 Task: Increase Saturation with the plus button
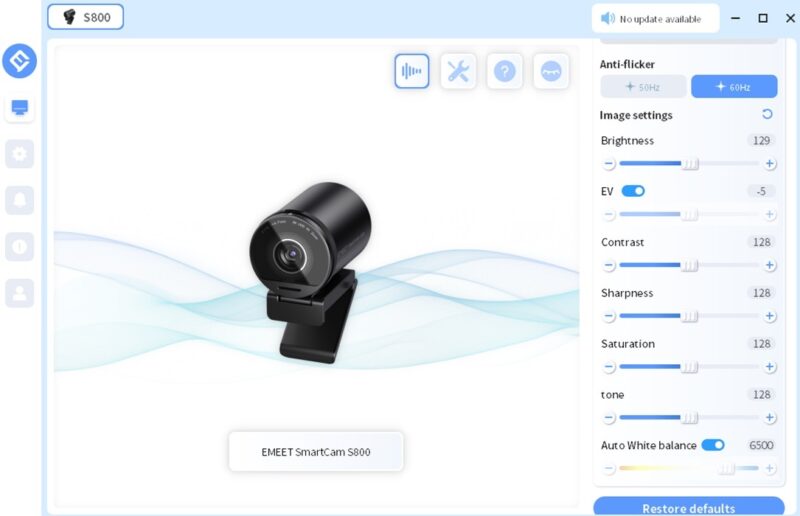click(x=770, y=367)
